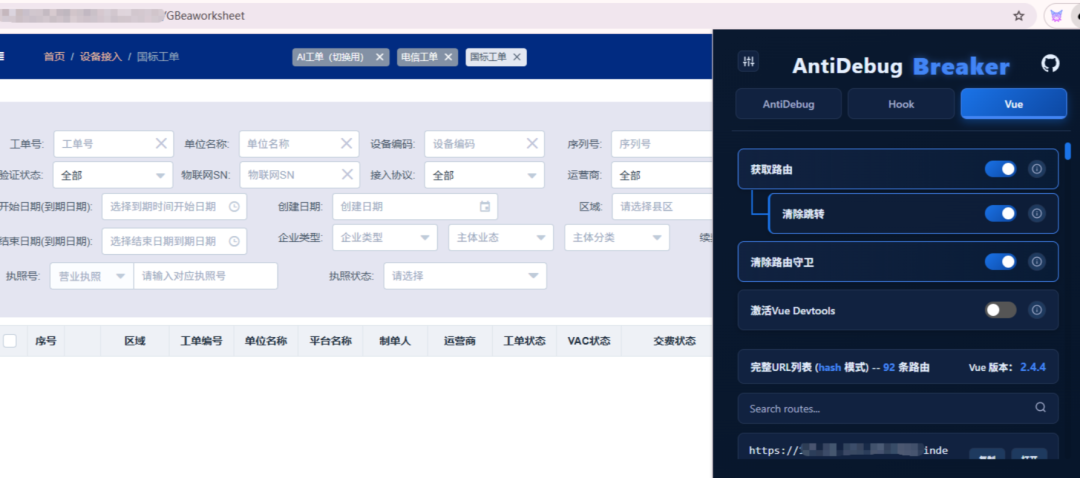Click the 序号 column header
This screenshot has width=1080, height=478.
coord(46,341)
